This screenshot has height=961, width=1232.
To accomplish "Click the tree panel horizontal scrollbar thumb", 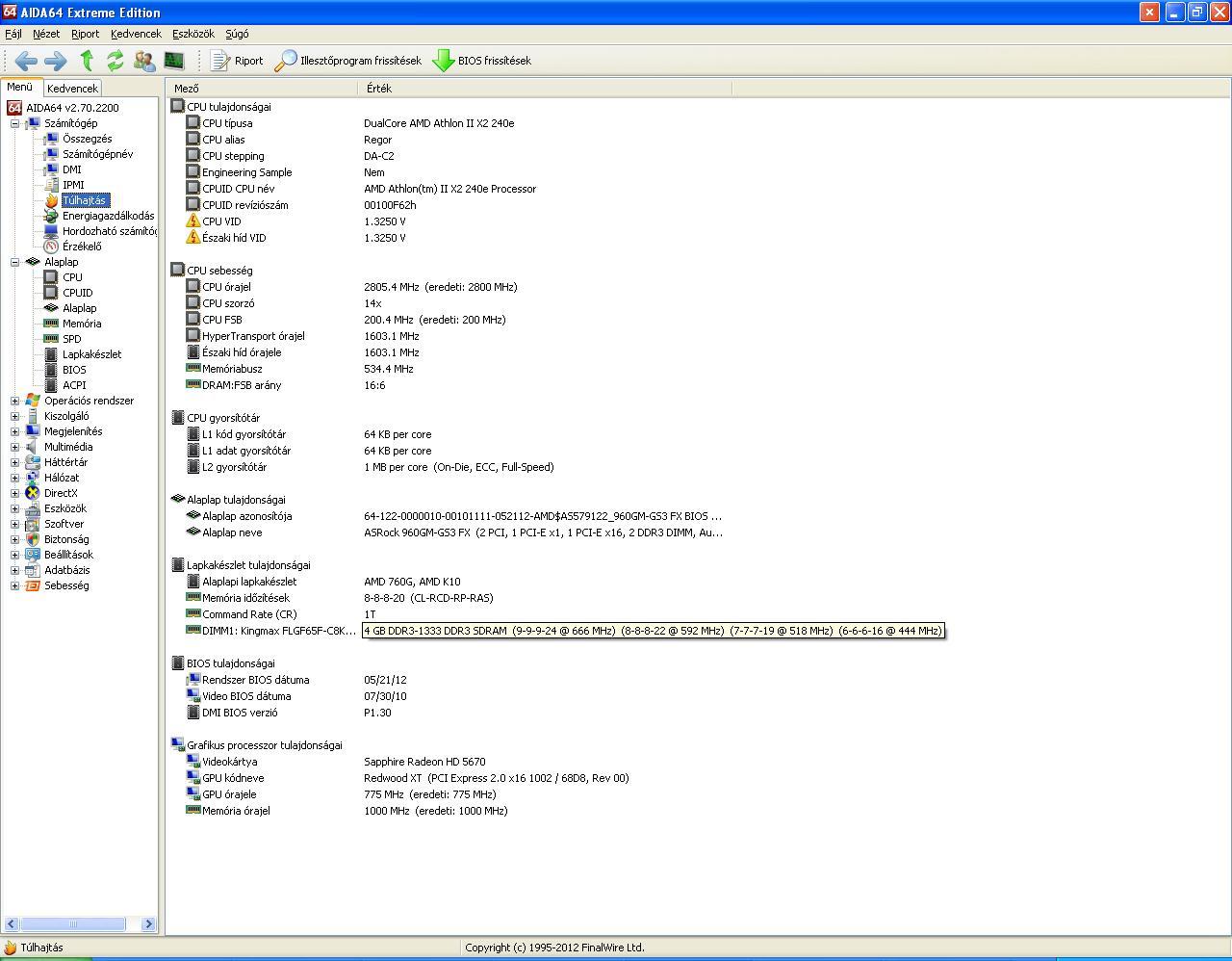I will pos(73,924).
